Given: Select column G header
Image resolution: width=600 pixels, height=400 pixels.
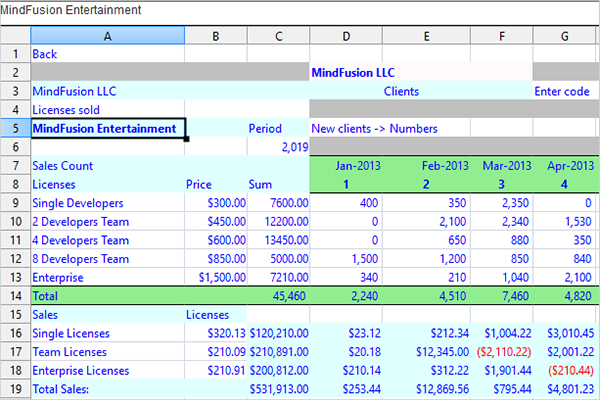Looking at the screenshot, I should pos(564,36).
